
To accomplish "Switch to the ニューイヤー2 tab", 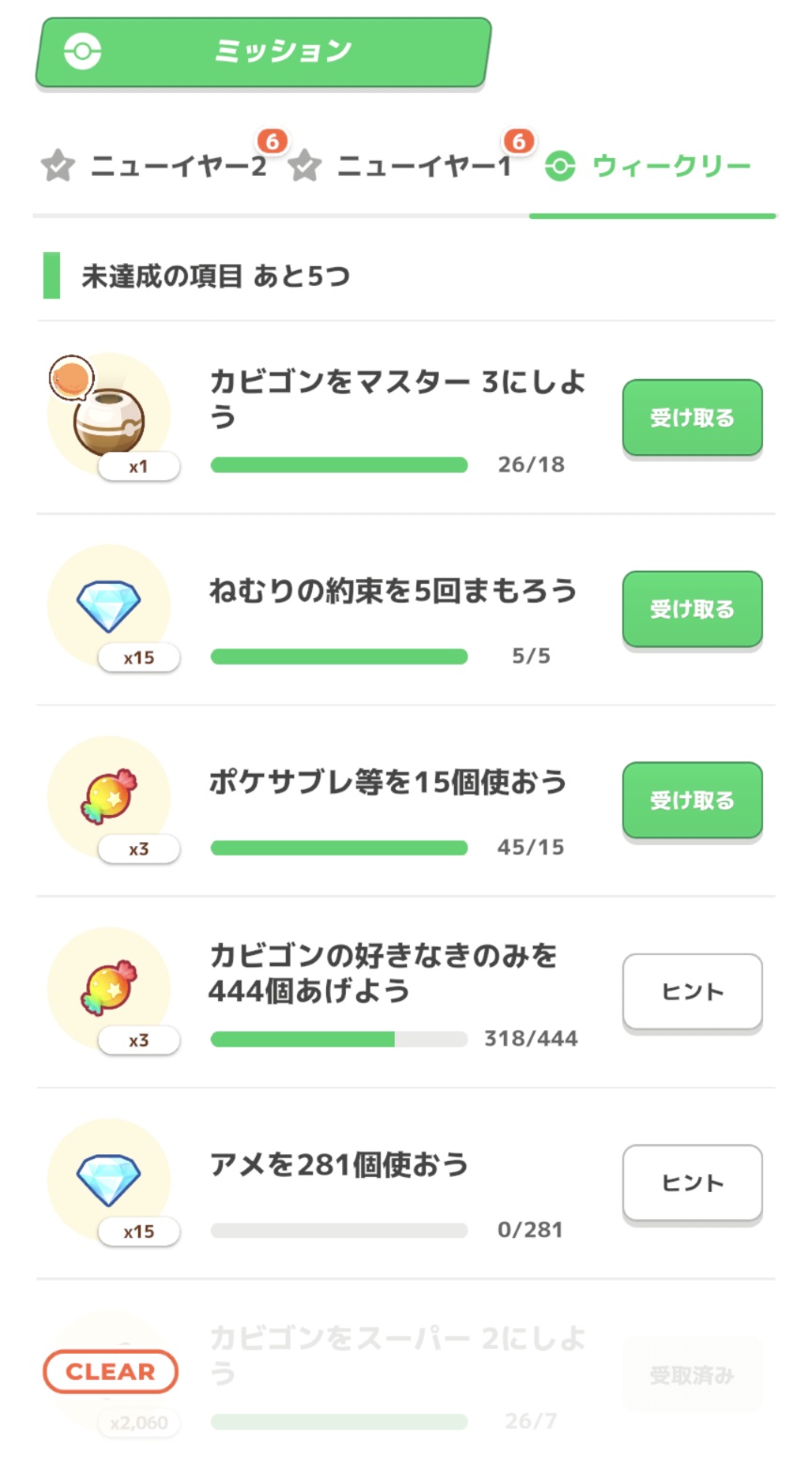I will (178, 167).
